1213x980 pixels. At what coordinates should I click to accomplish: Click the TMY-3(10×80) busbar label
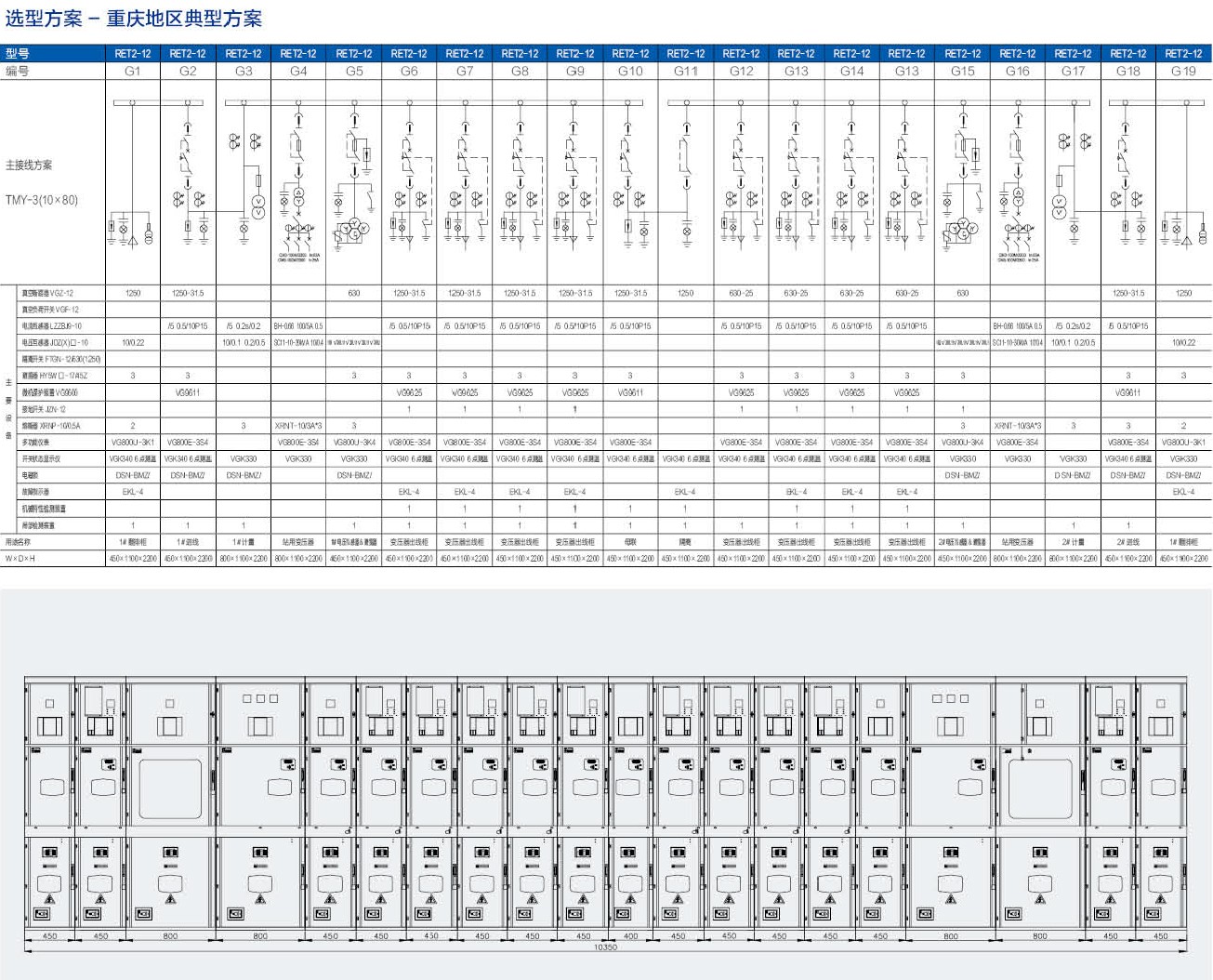(x=42, y=200)
